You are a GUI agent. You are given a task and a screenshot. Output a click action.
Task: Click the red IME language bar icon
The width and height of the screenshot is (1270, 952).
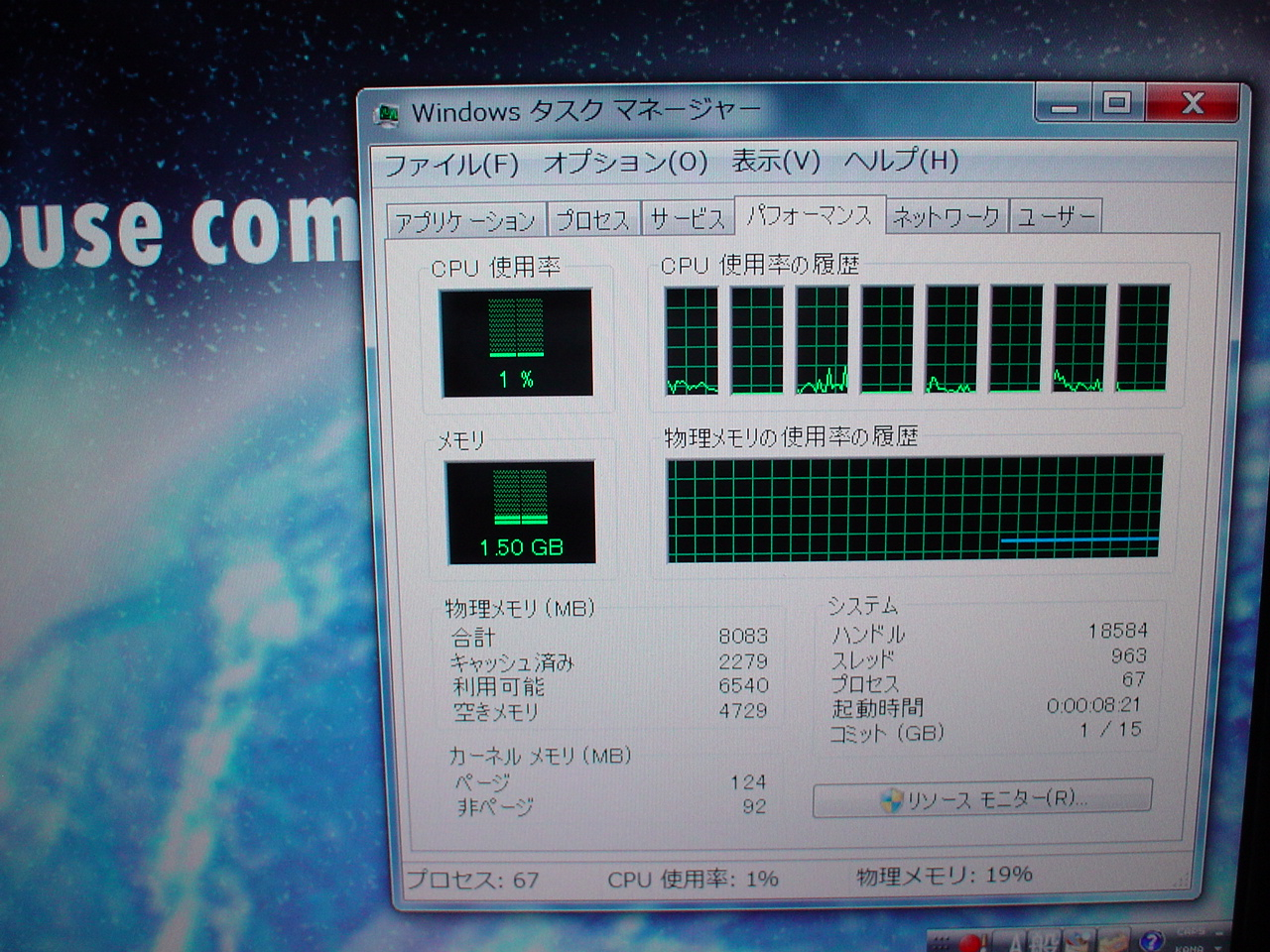tap(970, 943)
